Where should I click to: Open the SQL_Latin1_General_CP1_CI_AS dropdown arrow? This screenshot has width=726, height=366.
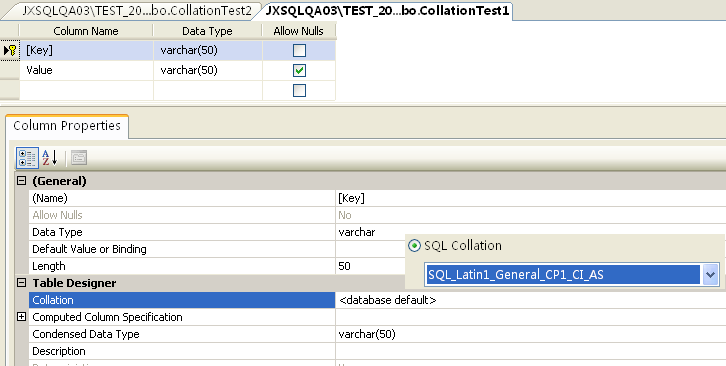(x=710, y=275)
